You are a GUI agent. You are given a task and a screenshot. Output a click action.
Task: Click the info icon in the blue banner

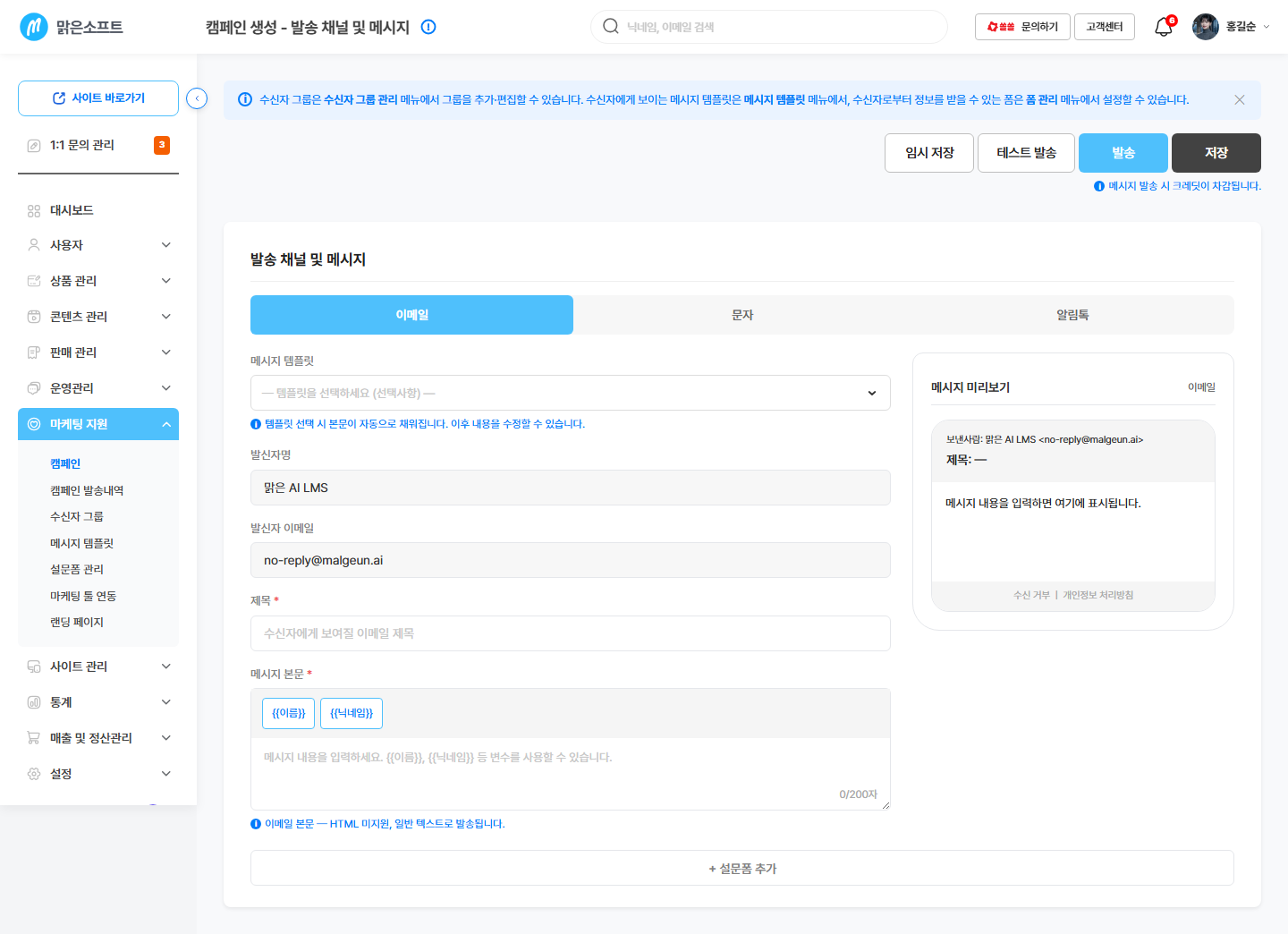(244, 99)
